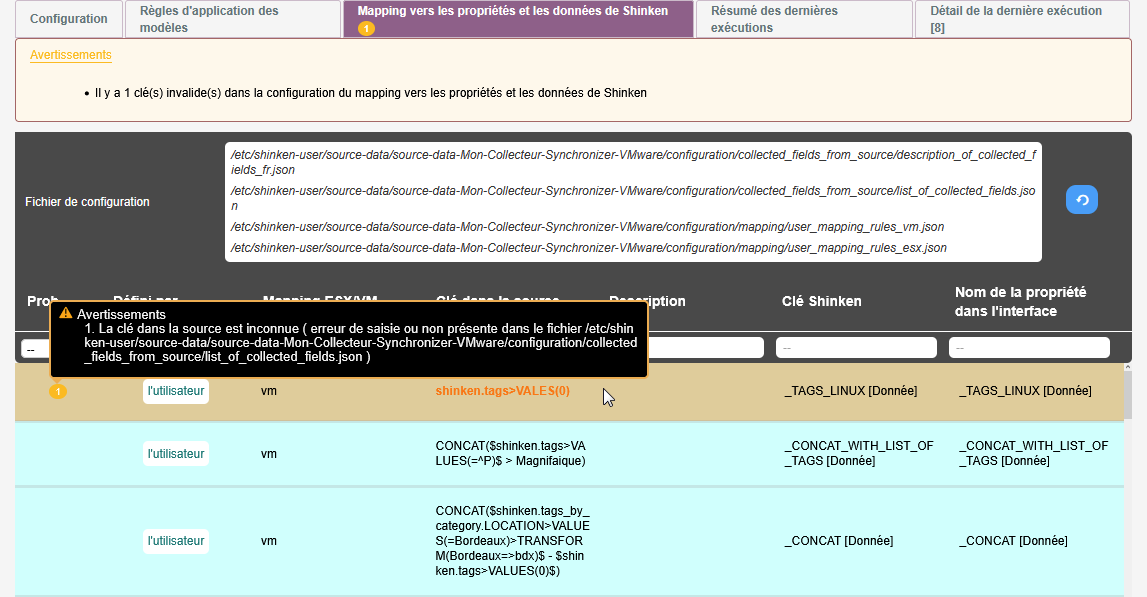The height and width of the screenshot is (597, 1147).
Task: Click the warning triangle icon in the tooltip
Action: point(66,314)
